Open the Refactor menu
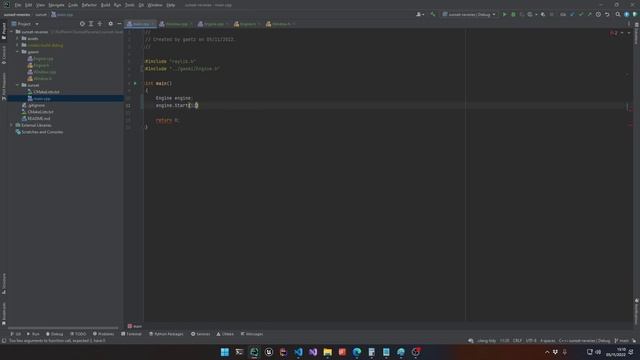640x360 pixels. point(89,5)
